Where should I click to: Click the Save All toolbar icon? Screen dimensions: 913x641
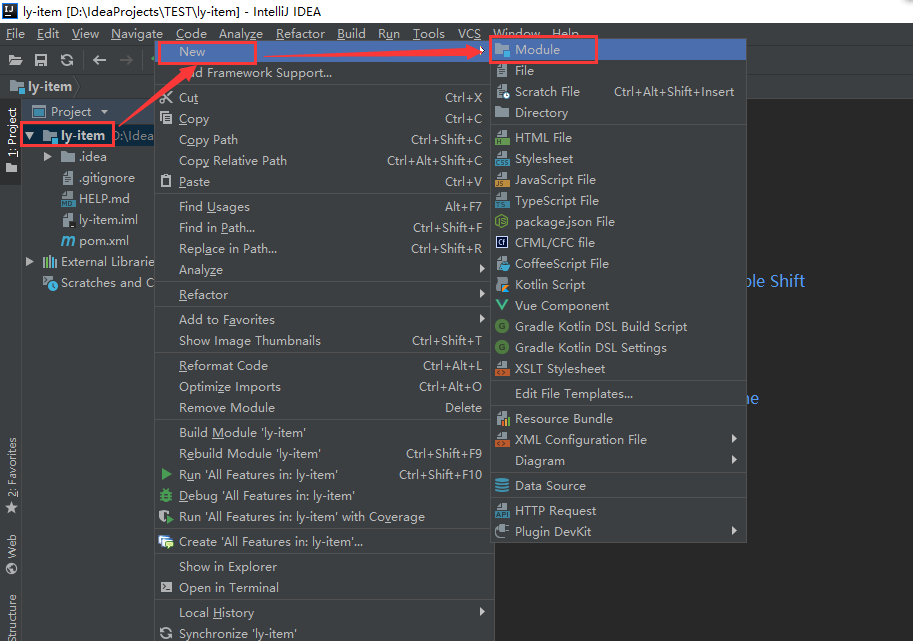coord(41,60)
